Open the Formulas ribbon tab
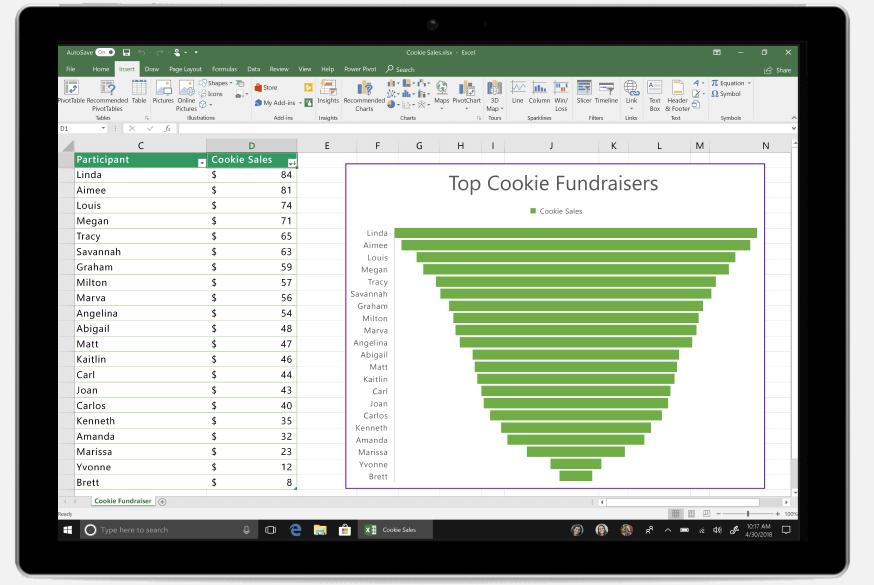The height and width of the screenshot is (585, 874). pos(224,69)
